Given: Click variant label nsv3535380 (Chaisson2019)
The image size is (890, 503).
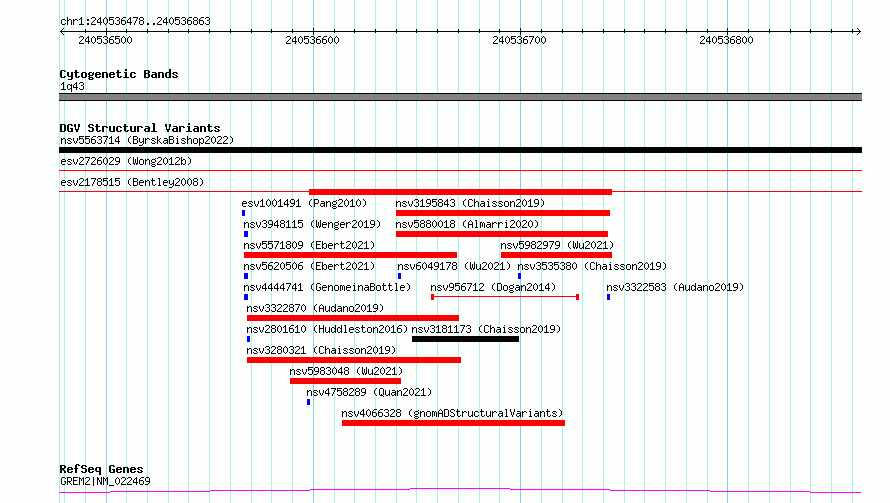Looking at the screenshot, I should coord(592,266).
